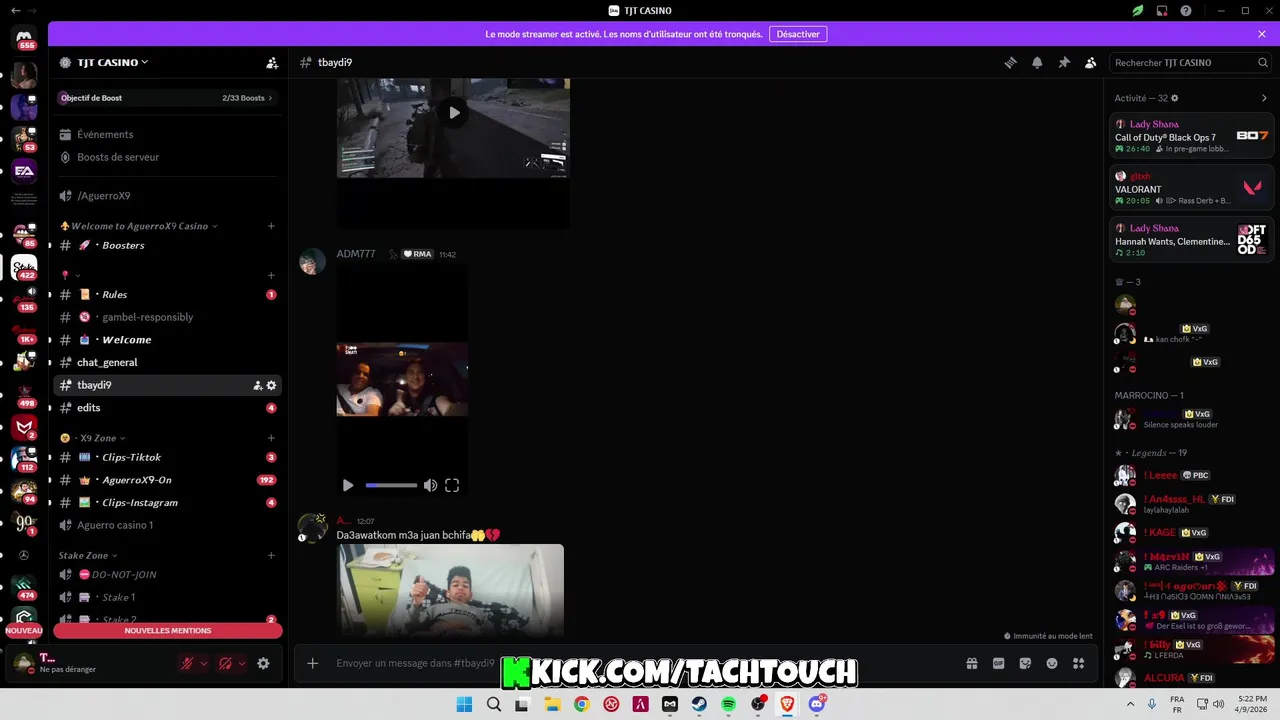This screenshot has height=720, width=1280.
Task: Open tbaydi9 channel settings gear
Action: (x=271, y=385)
